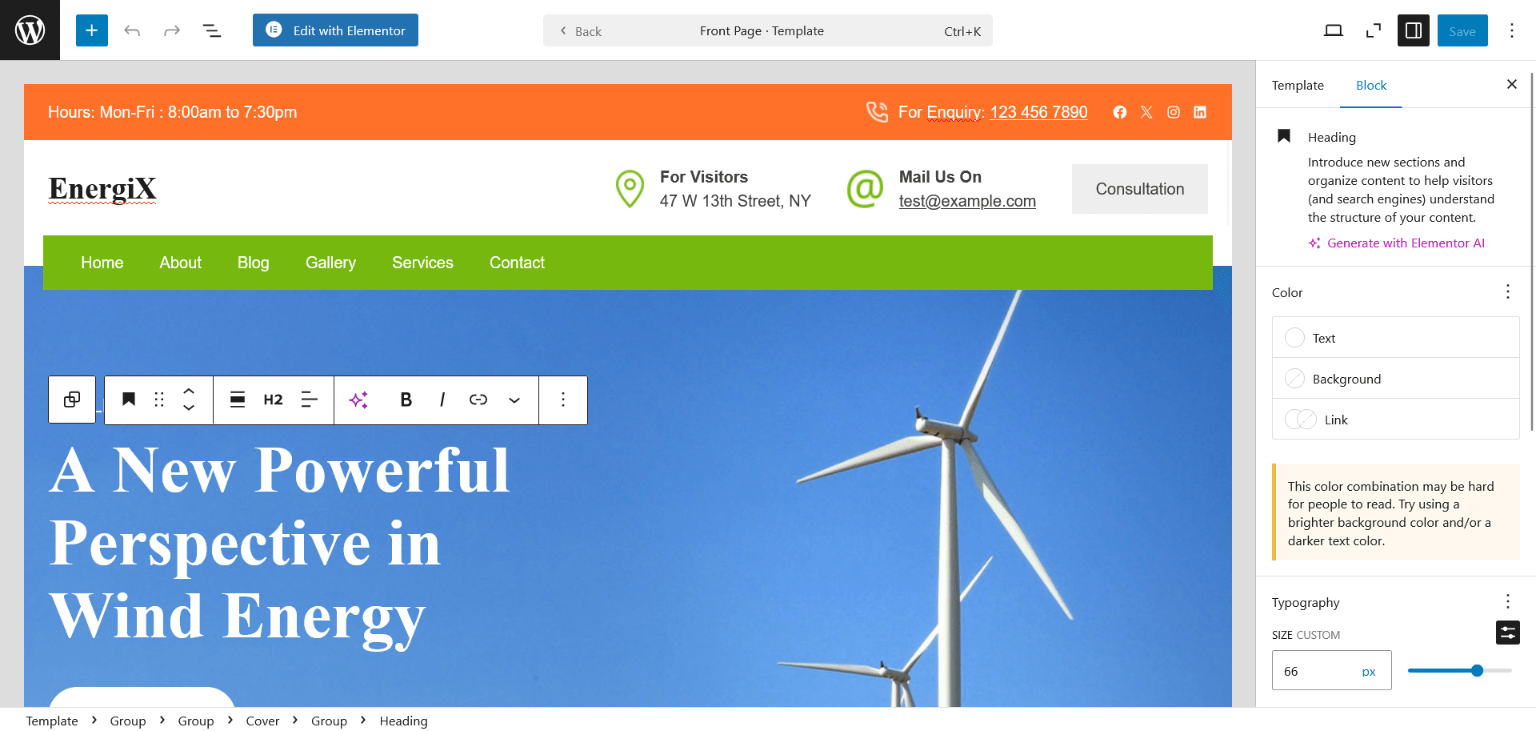This screenshot has width=1536, height=731.
Task: Insert a link using the link icon
Action: [x=478, y=400]
